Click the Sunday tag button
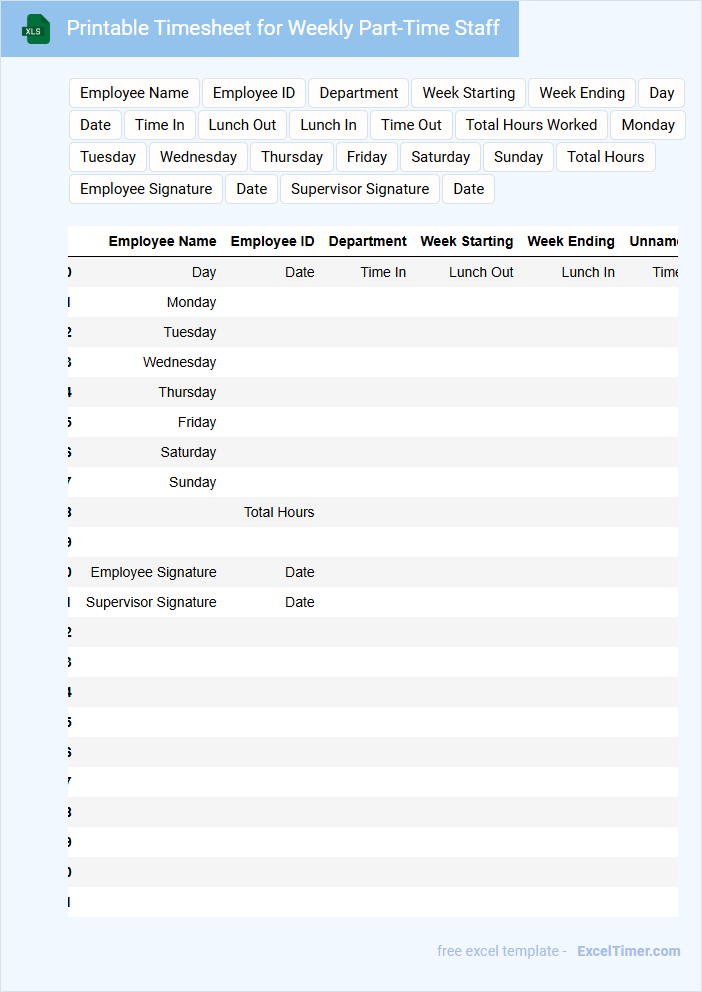 [x=519, y=157]
